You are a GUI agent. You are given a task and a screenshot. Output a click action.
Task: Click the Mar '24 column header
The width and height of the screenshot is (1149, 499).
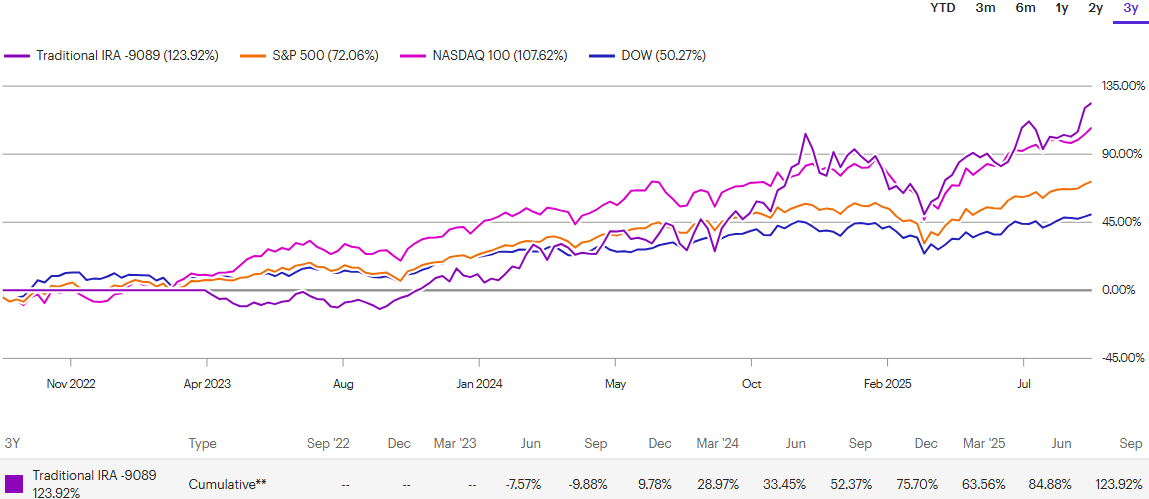point(717,443)
